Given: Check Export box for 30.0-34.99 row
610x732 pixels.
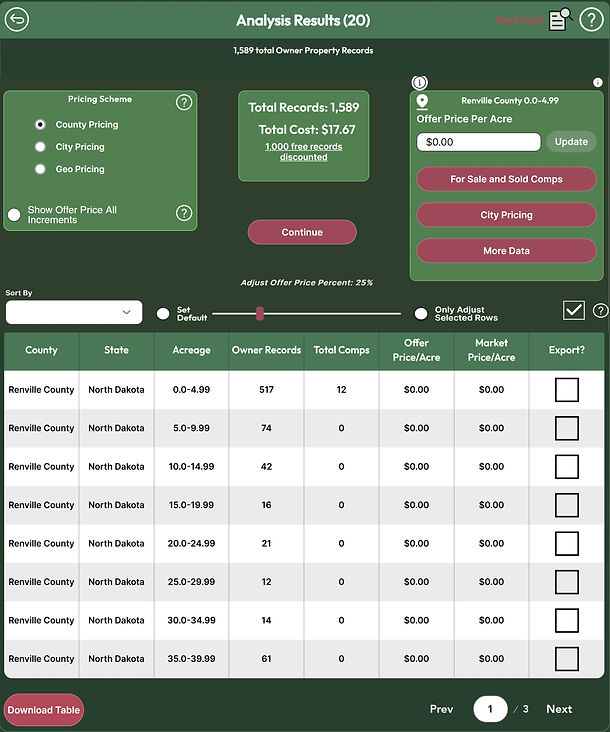Looking at the screenshot, I should click(567, 620).
